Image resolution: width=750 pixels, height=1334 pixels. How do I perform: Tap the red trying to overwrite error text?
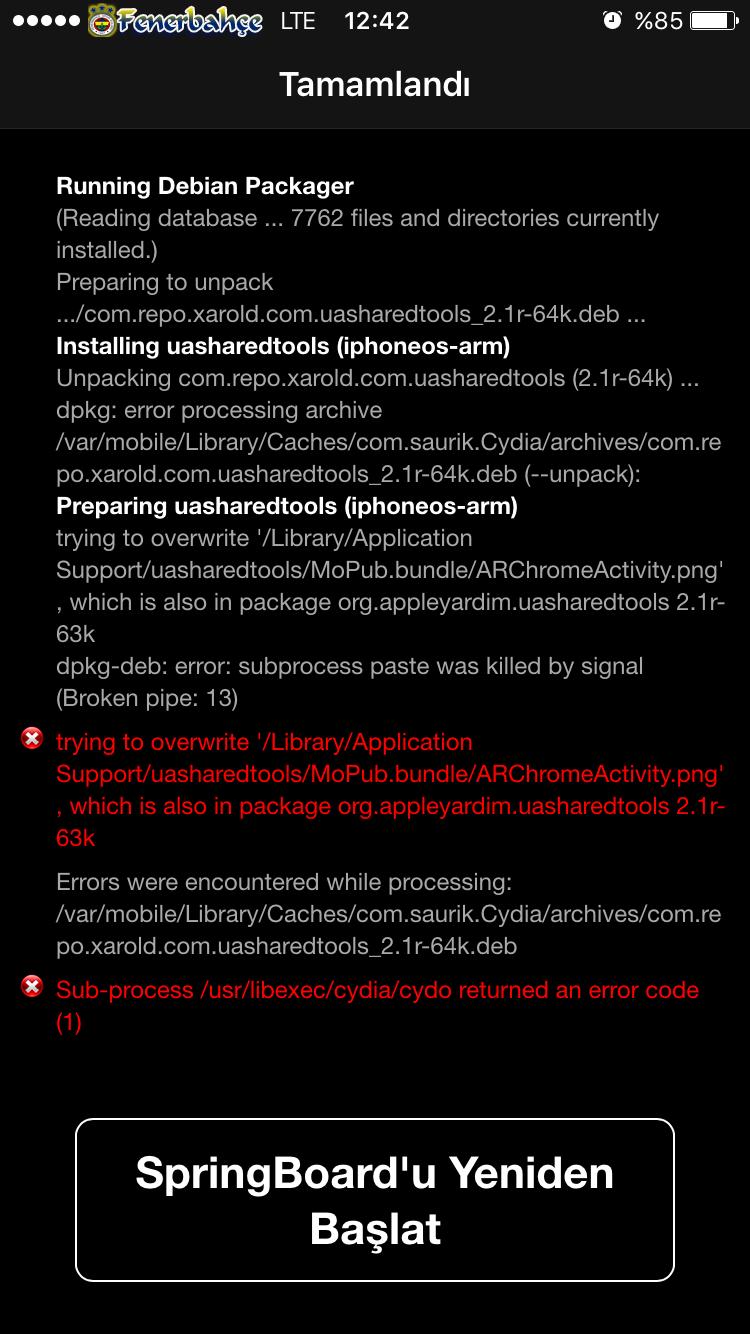[x=390, y=790]
